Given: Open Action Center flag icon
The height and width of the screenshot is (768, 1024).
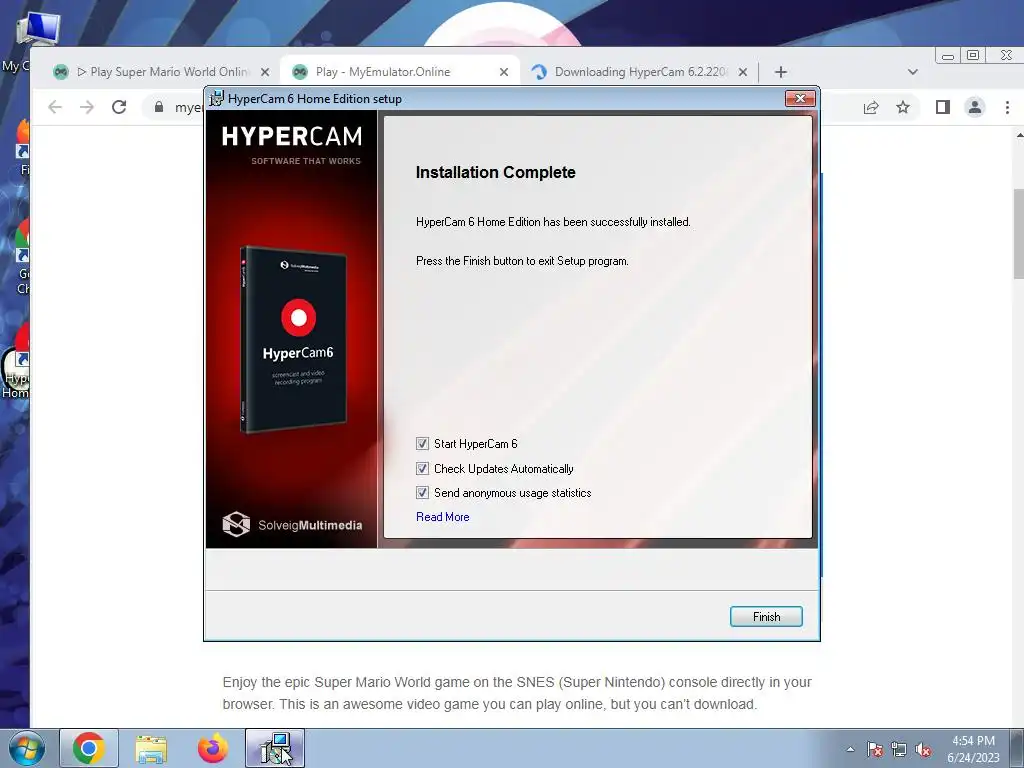Looking at the screenshot, I should [875, 750].
